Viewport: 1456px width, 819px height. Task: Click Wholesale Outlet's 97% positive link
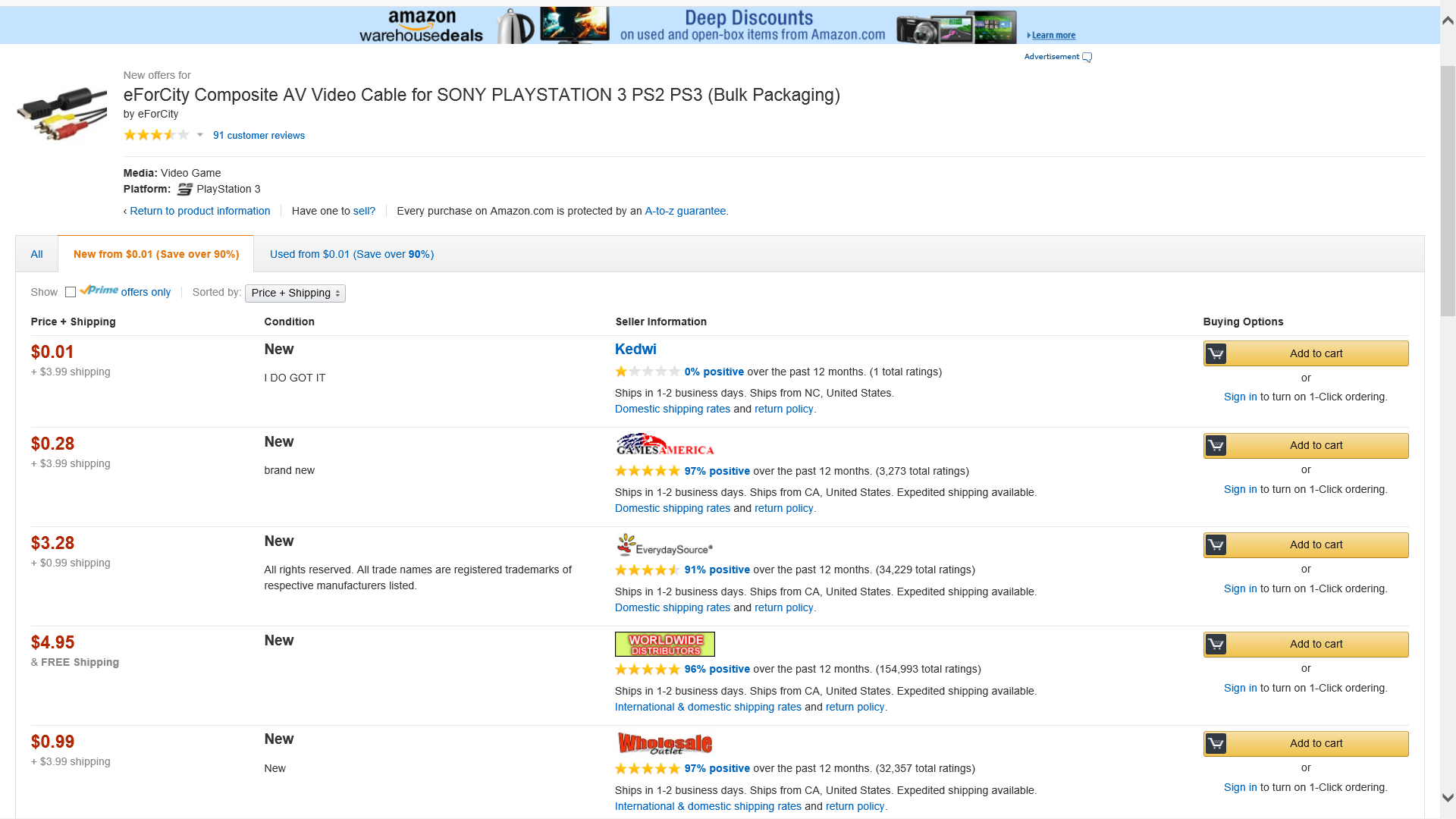click(717, 768)
